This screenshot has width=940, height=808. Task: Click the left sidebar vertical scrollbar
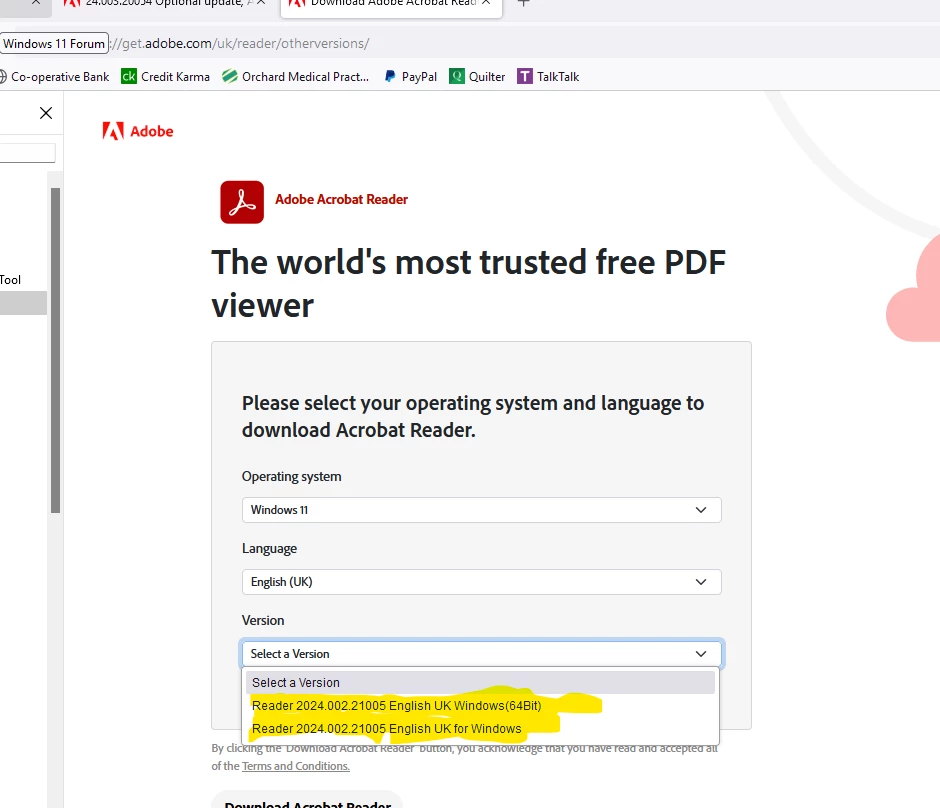pyautogui.click(x=55, y=351)
